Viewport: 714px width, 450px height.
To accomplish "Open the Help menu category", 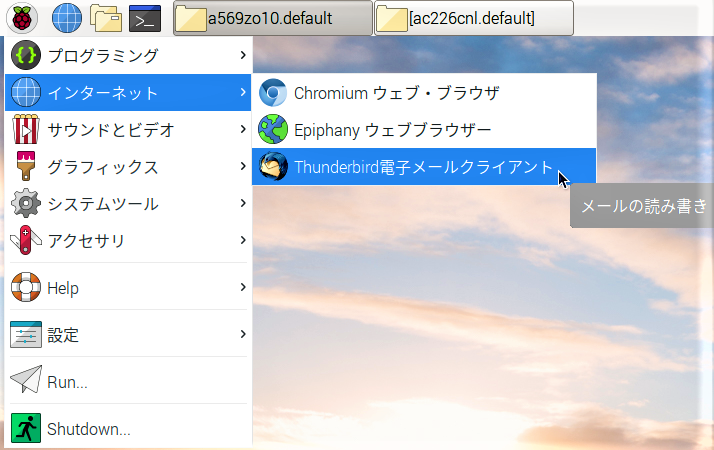I will click(x=128, y=287).
